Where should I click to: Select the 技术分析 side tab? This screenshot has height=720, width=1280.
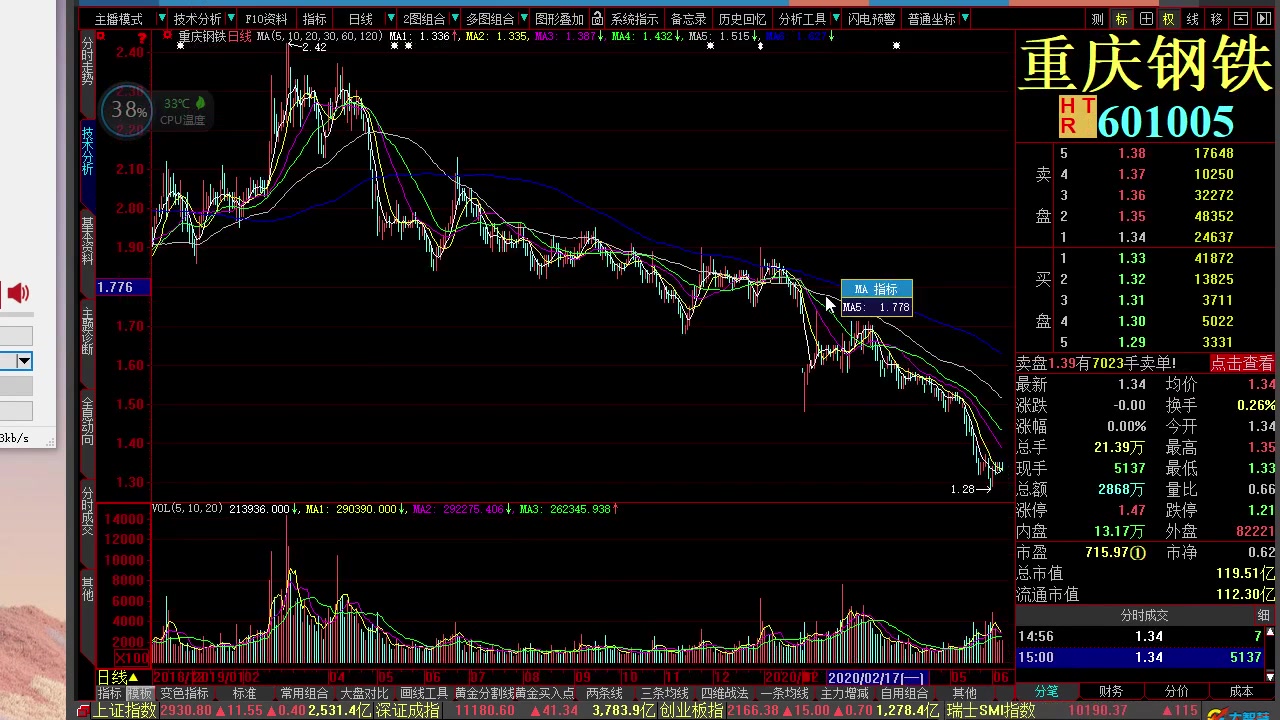[88, 150]
